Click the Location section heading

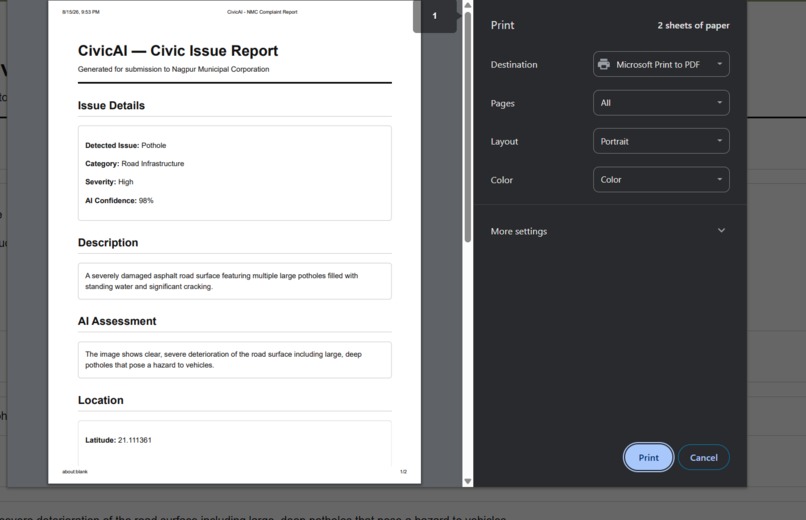[101, 400]
